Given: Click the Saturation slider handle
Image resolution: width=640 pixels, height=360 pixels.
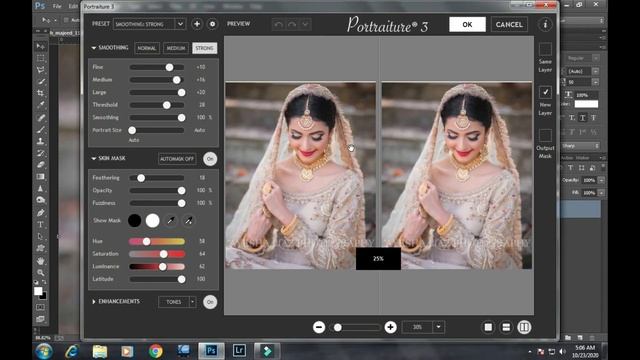Looking at the screenshot, I should click(164, 254).
